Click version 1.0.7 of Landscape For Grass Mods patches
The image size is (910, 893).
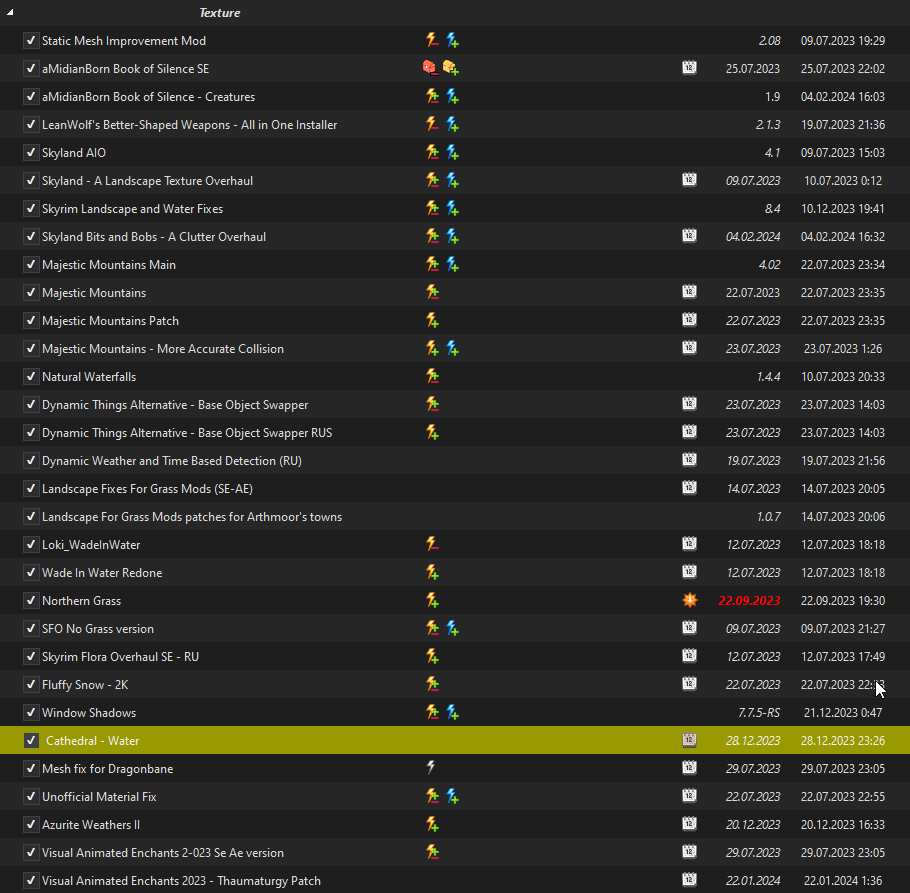pyautogui.click(x=768, y=517)
